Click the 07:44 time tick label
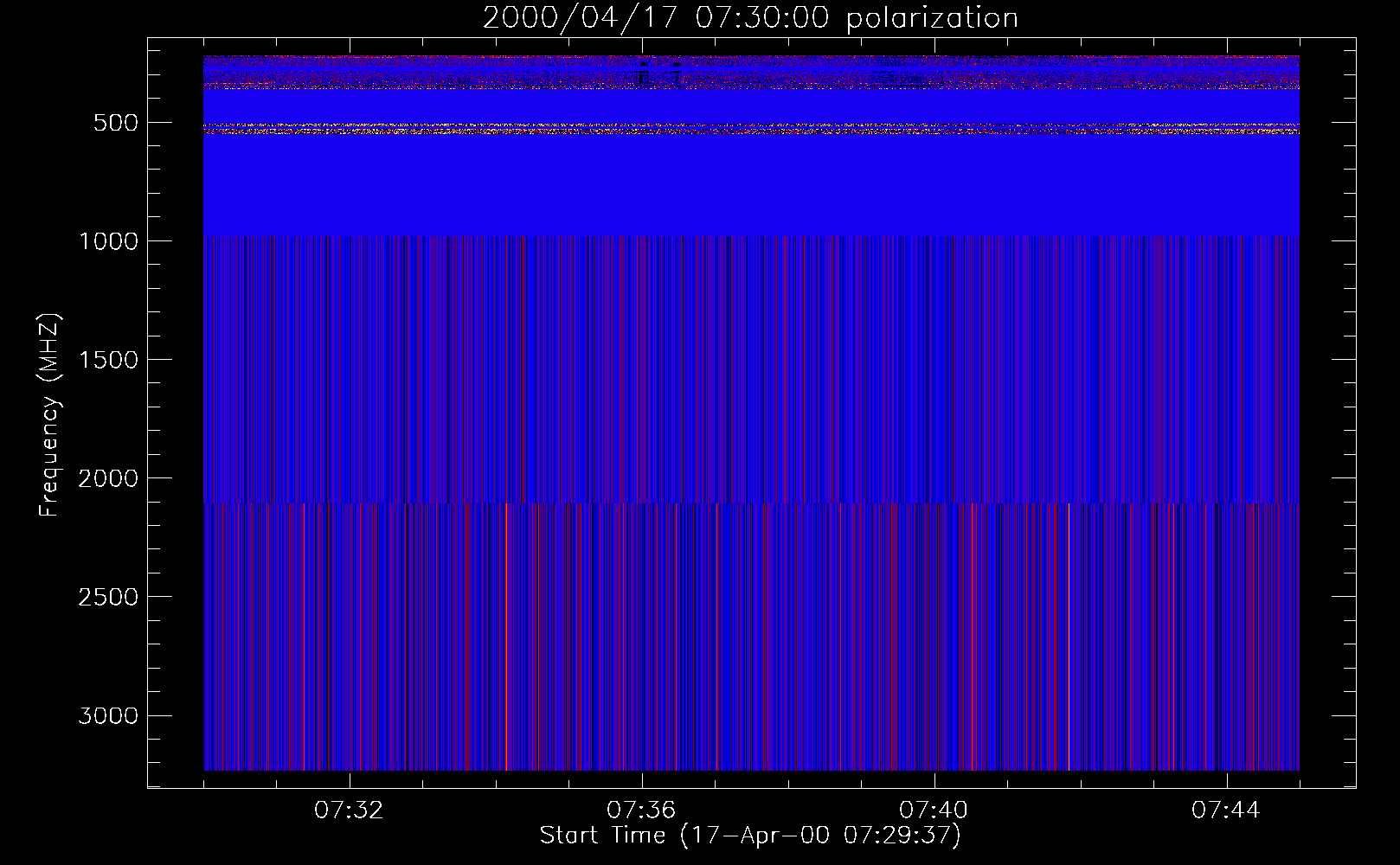1400x865 pixels. [x=1226, y=811]
